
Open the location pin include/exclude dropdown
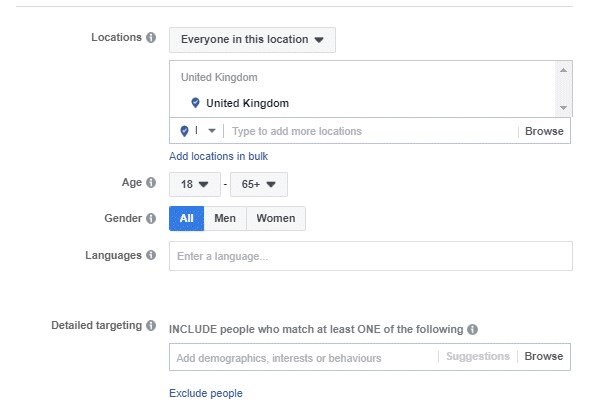click(x=198, y=131)
